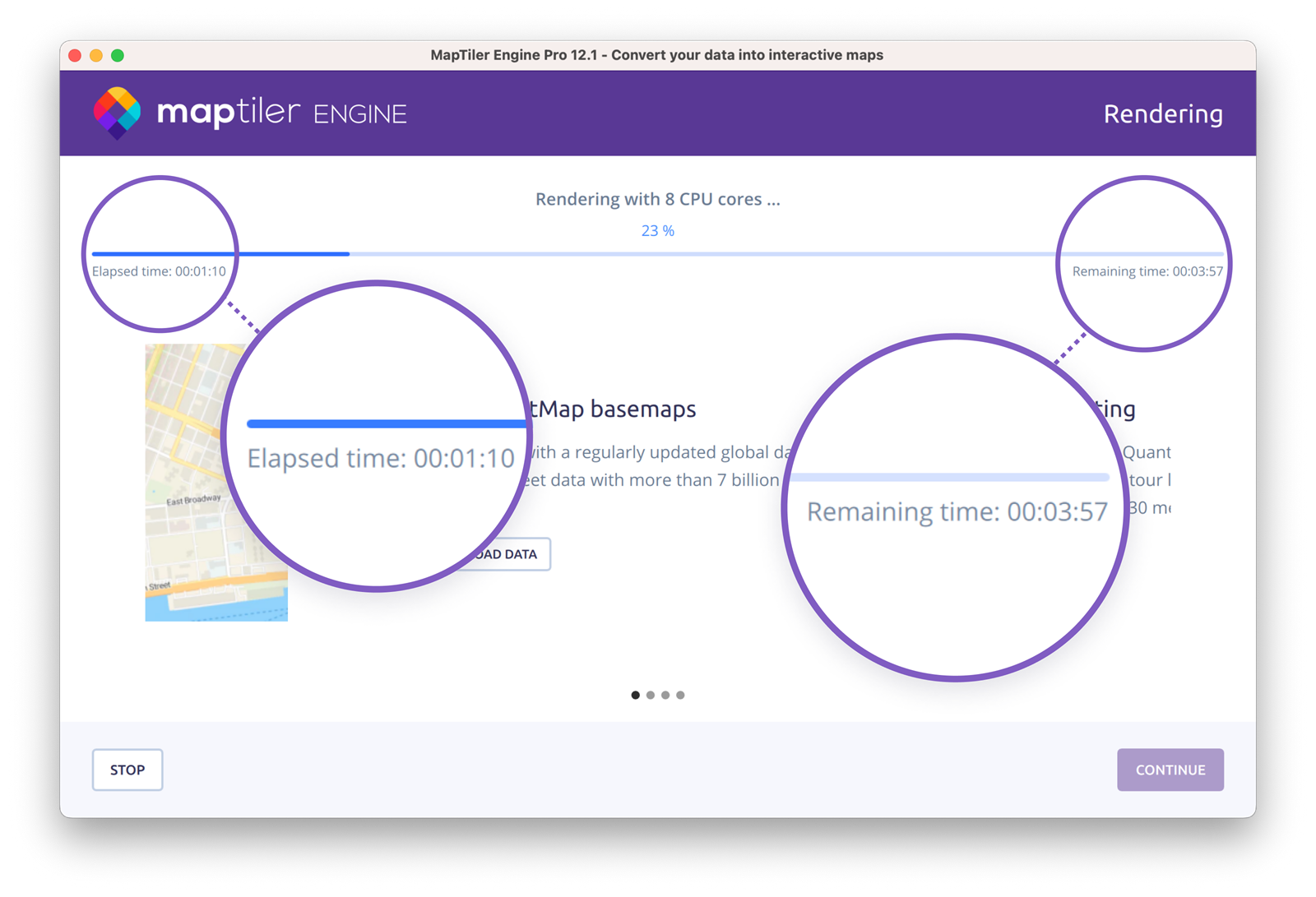Click the maptiler ENGINE wordmark
The height and width of the screenshot is (897, 1316).
click(x=281, y=113)
